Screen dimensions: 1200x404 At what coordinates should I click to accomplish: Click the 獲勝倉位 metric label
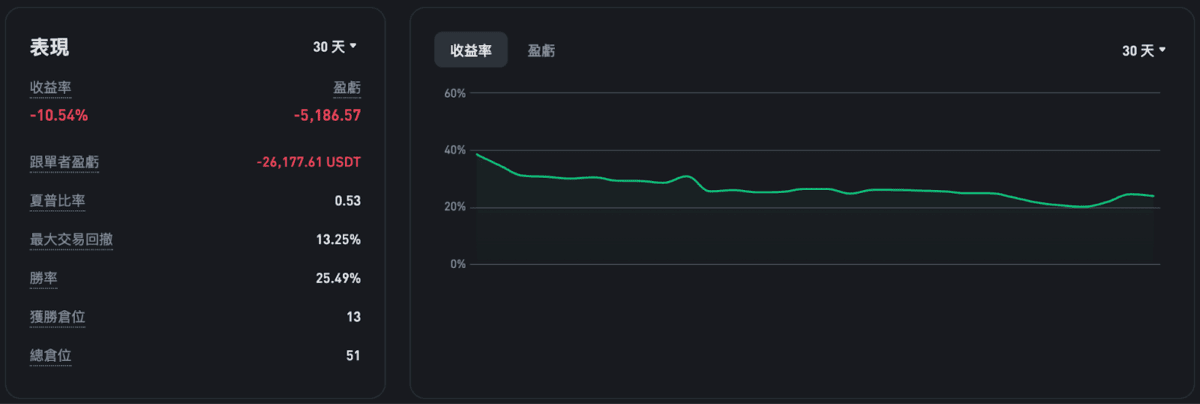click(58, 317)
